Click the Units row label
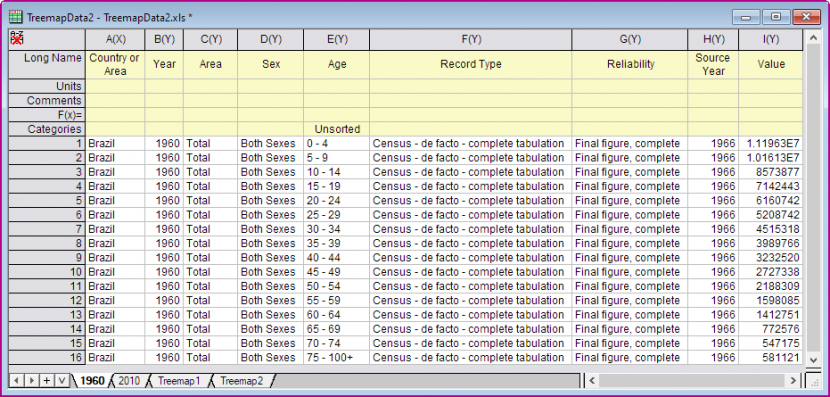This screenshot has width=830, height=397. tap(47, 86)
